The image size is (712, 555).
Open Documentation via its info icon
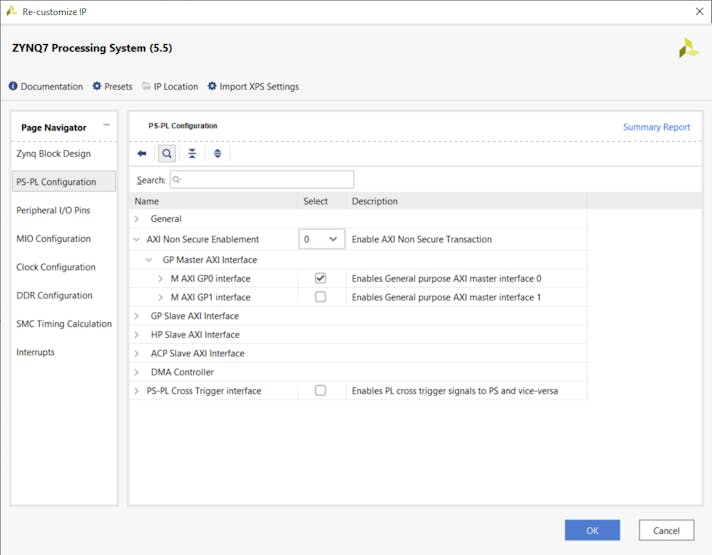(x=14, y=87)
